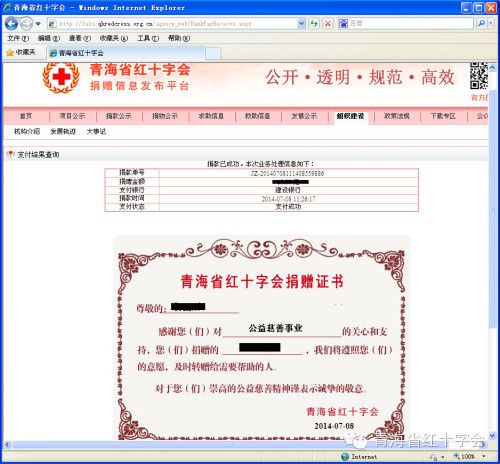Open the recent pages dropdown arrow
500x464 pixels.
click(x=38, y=24)
